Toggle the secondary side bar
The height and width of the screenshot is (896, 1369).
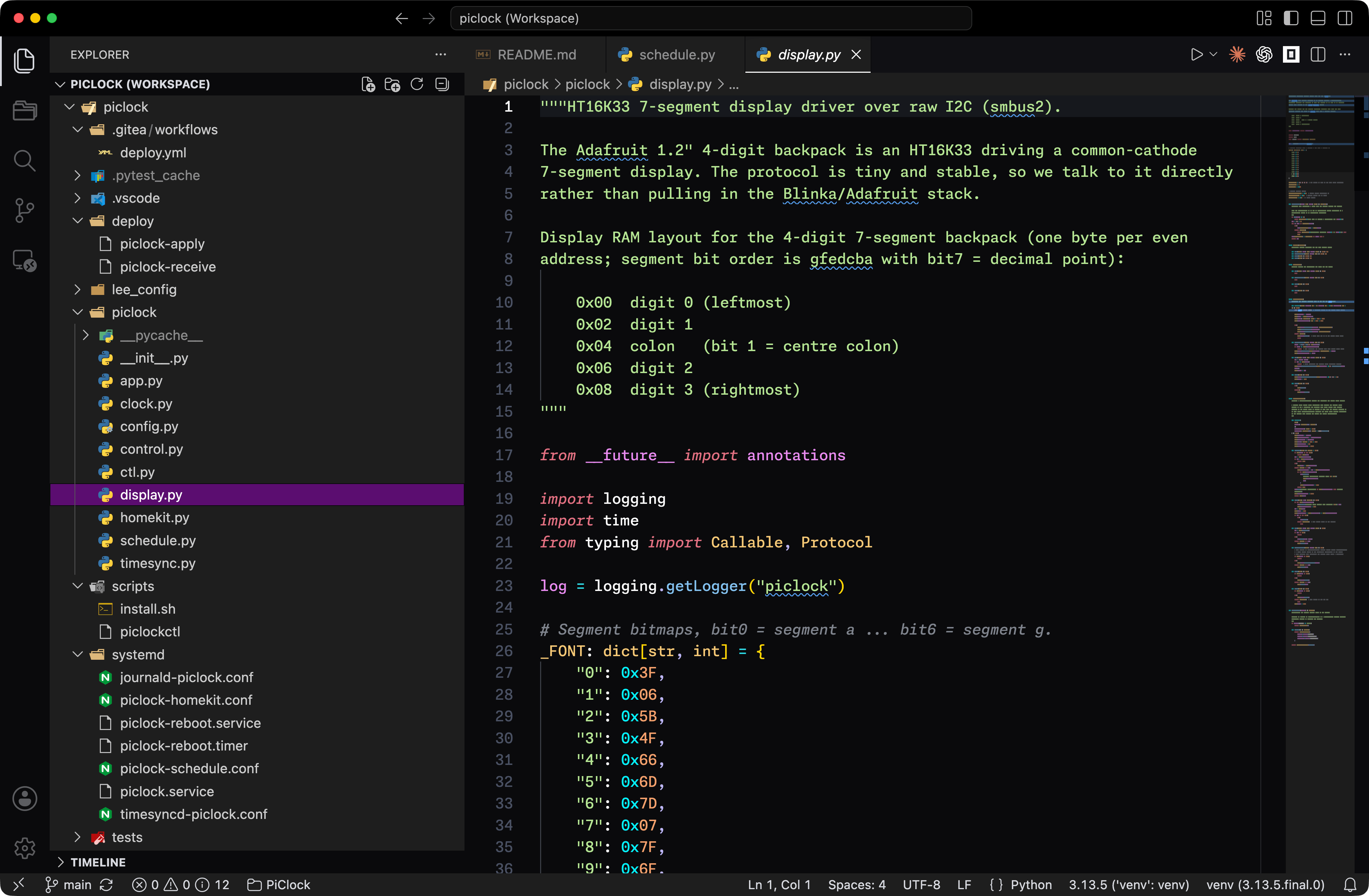click(1345, 18)
